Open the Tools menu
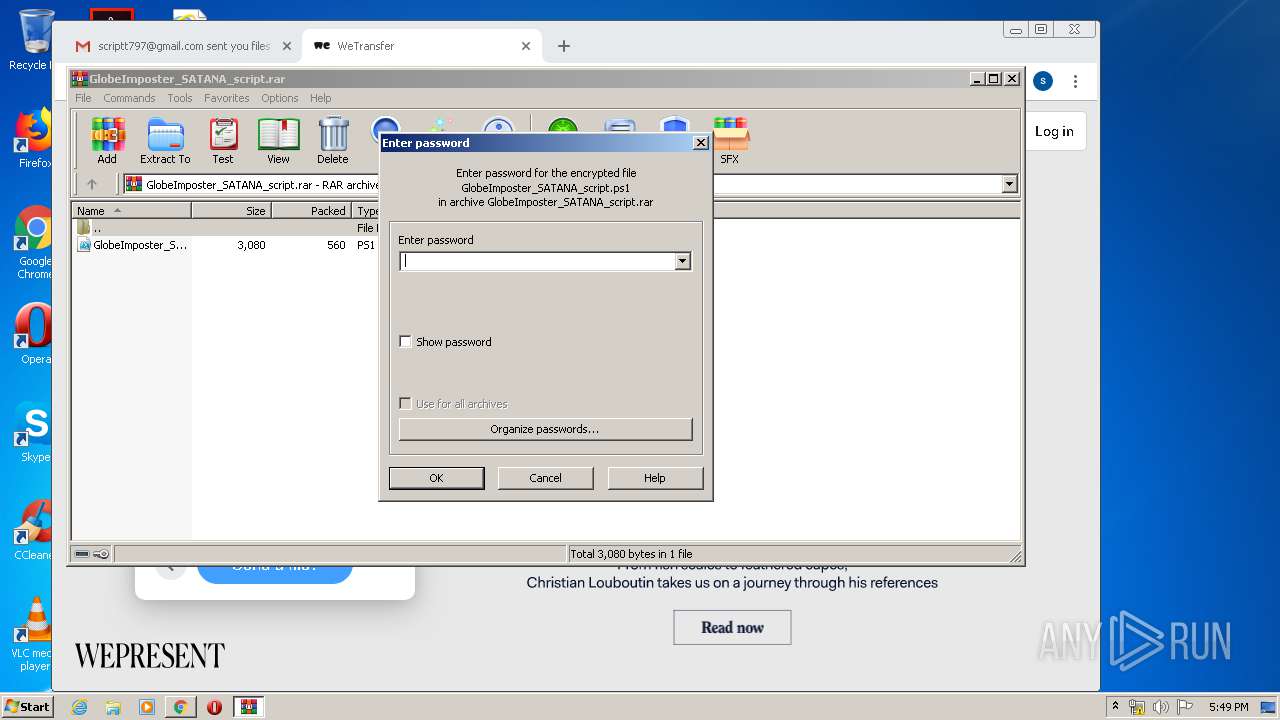The image size is (1280, 720). point(180,98)
